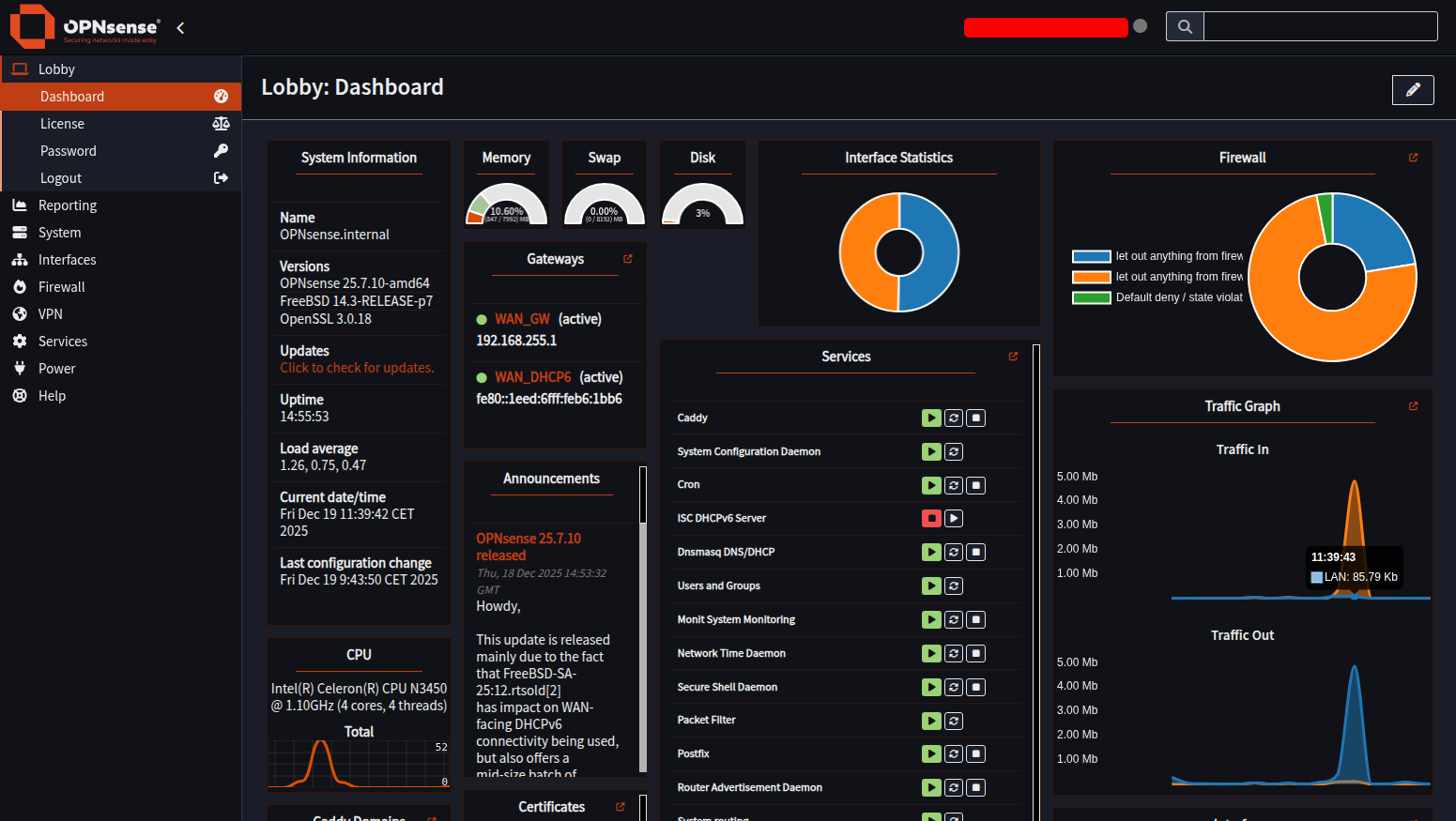Click into the top search field
1456x821 pixels.
[1319, 26]
